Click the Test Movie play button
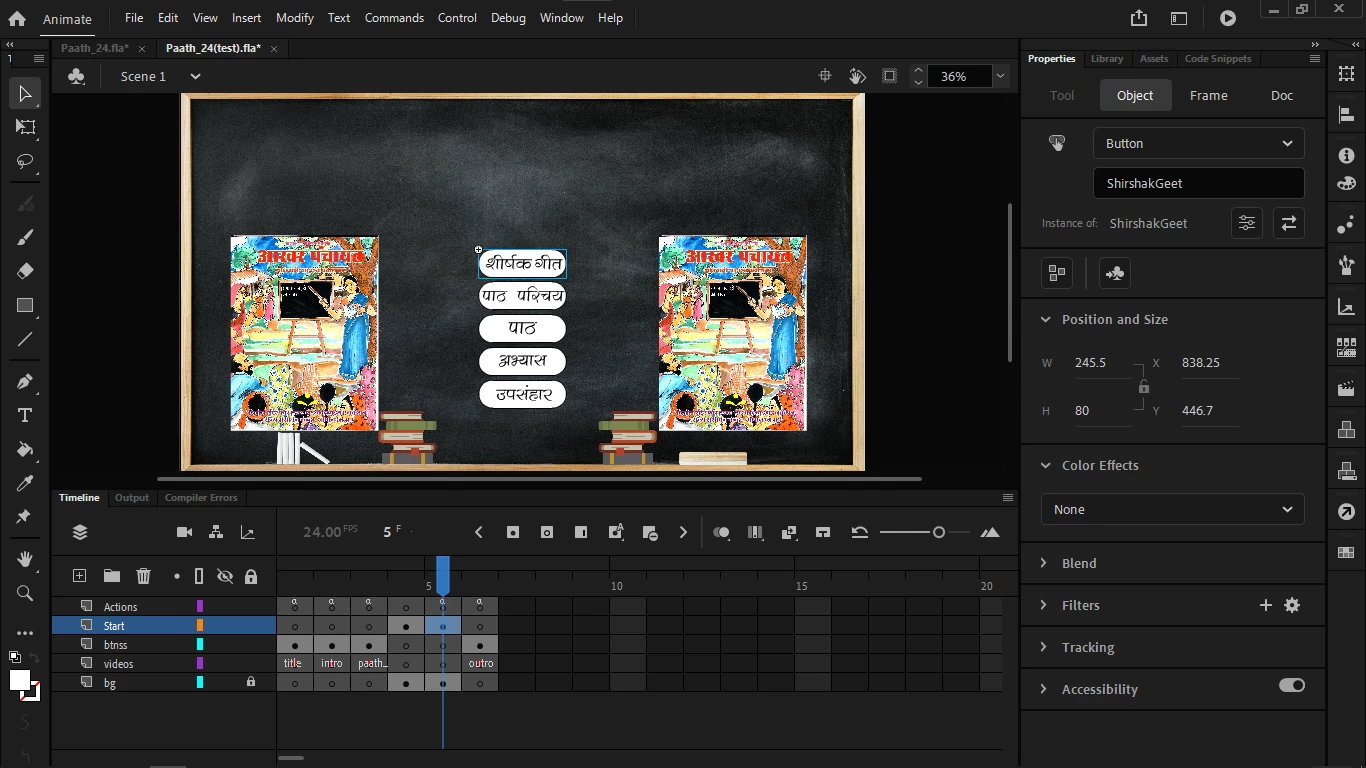This screenshot has width=1366, height=768. pyautogui.click(x=1228, y=18)
